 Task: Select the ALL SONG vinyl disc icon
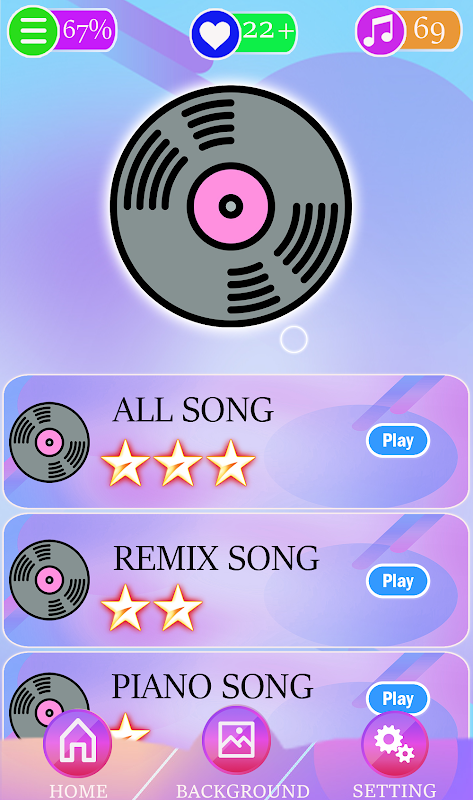click(x=49, y=442)
